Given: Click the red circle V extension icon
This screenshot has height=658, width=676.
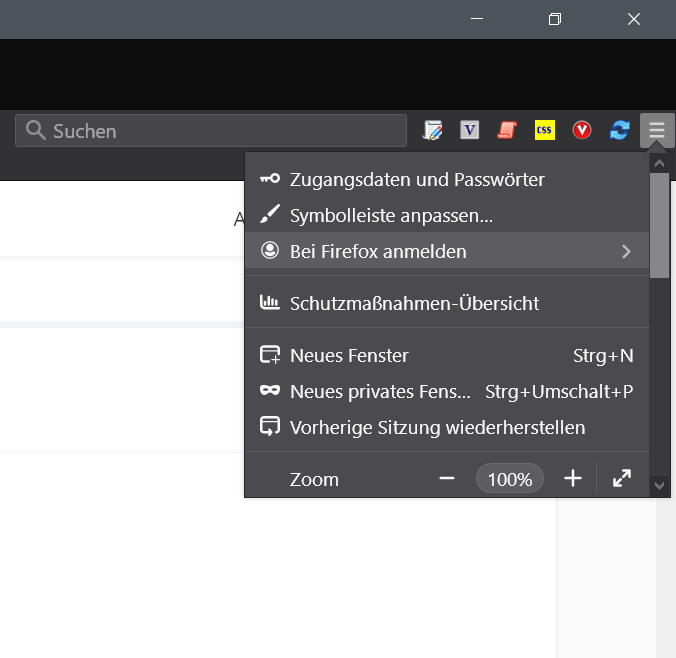Looking at the screenshot, I should [x=582, y=130].
